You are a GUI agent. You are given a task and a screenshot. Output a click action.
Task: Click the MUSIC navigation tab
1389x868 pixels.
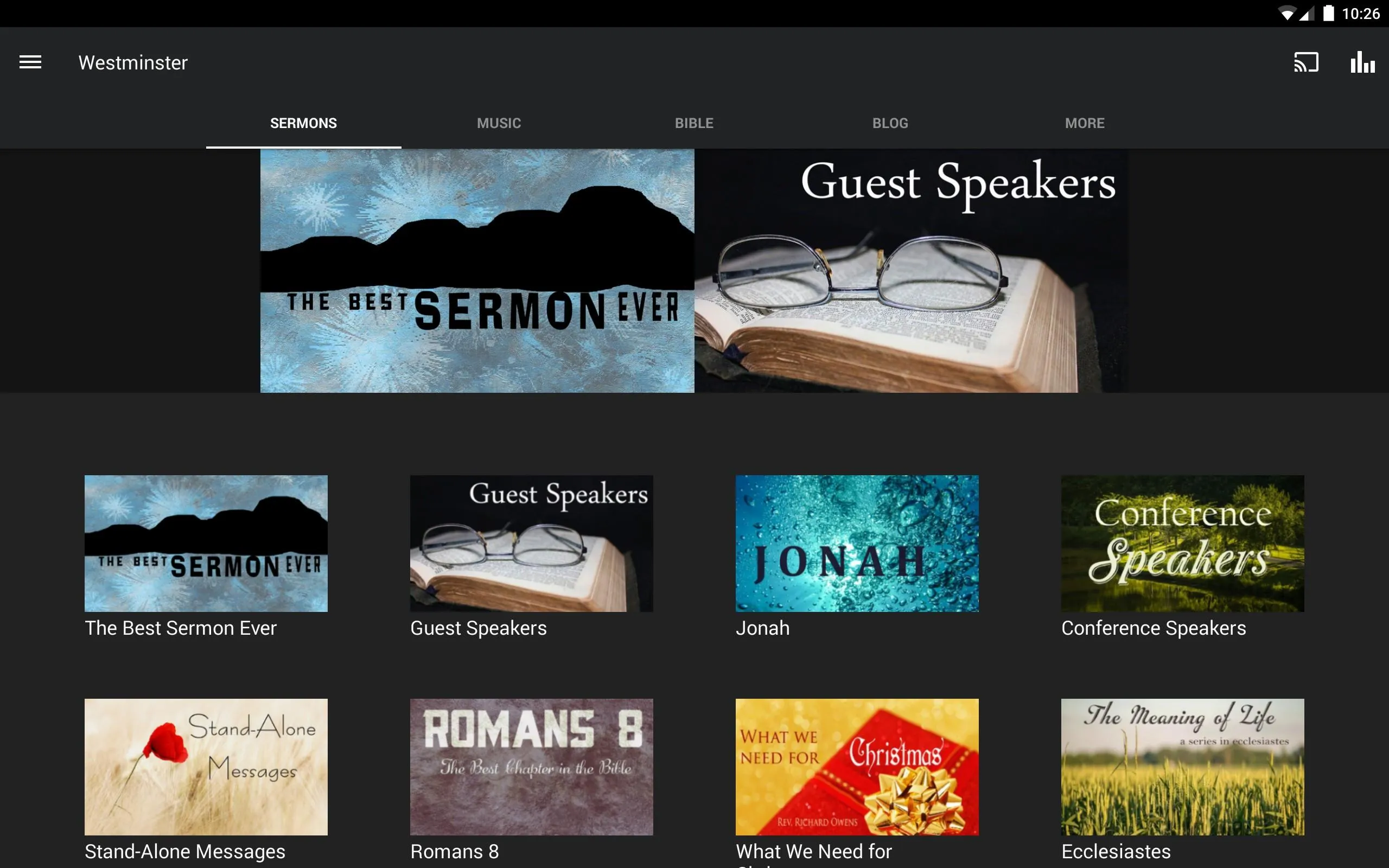click(498, 122)
